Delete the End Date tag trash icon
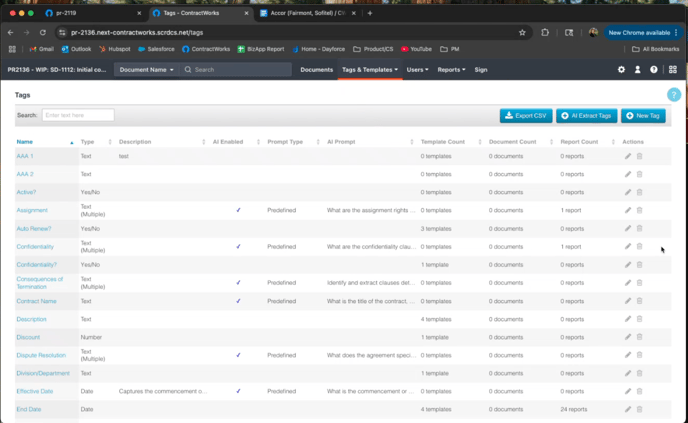 pos(640,409)
